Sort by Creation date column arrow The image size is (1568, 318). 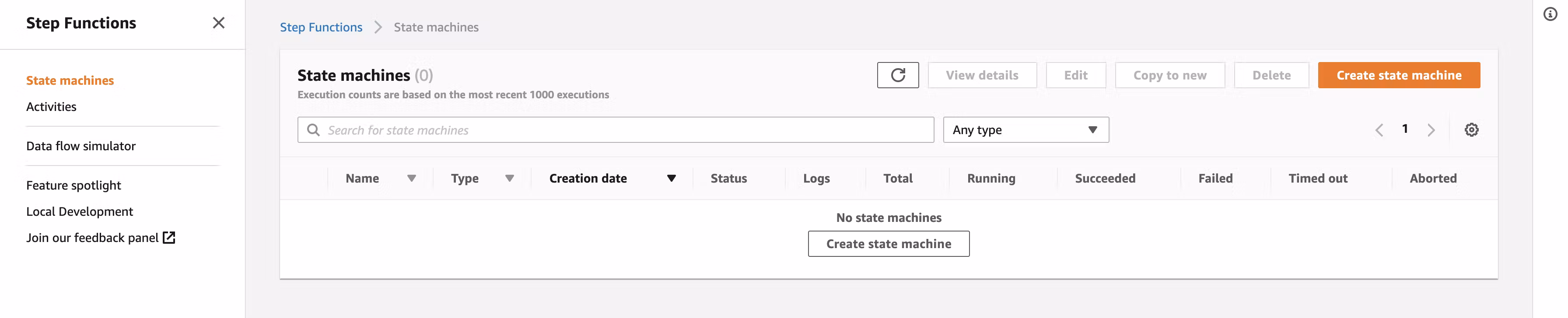(671, 179)
